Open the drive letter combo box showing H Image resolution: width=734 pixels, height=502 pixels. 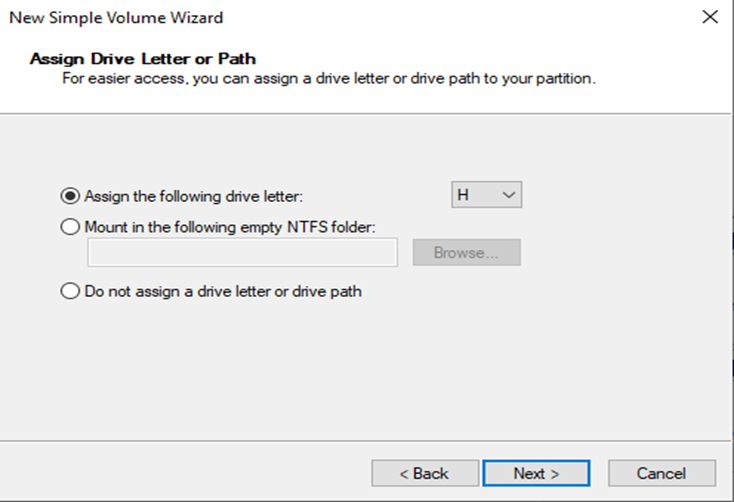[x=486, y=196]
